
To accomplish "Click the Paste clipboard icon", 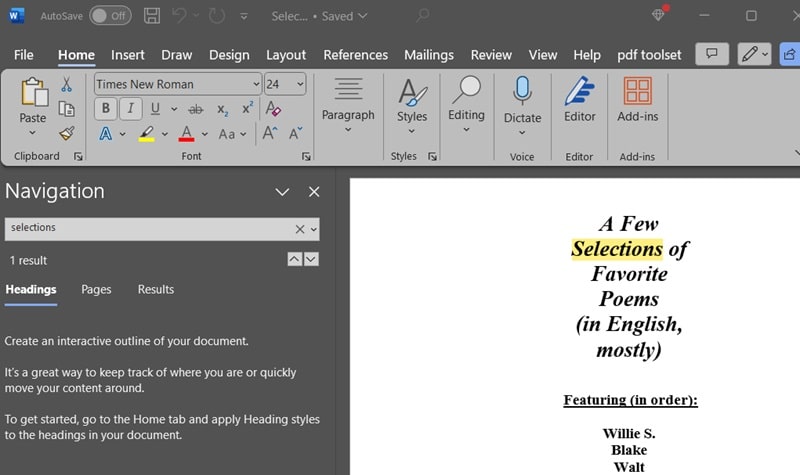I will pyautogui.click(x=33, y=92).
